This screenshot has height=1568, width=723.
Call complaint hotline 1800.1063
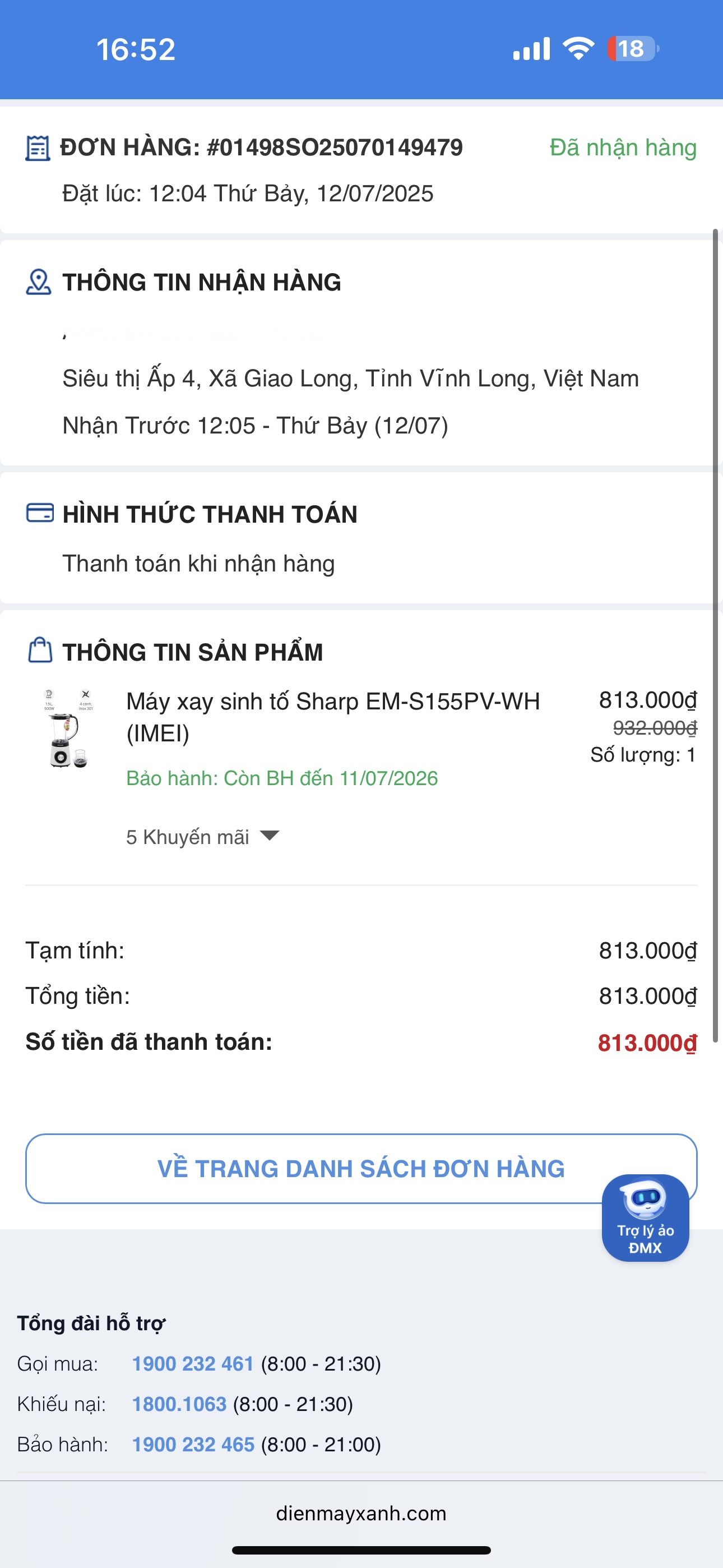(179, 1404)
